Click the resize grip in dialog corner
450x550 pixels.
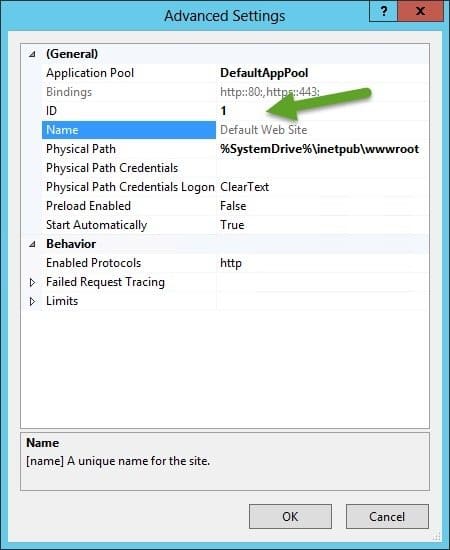(x=437, y=536)
